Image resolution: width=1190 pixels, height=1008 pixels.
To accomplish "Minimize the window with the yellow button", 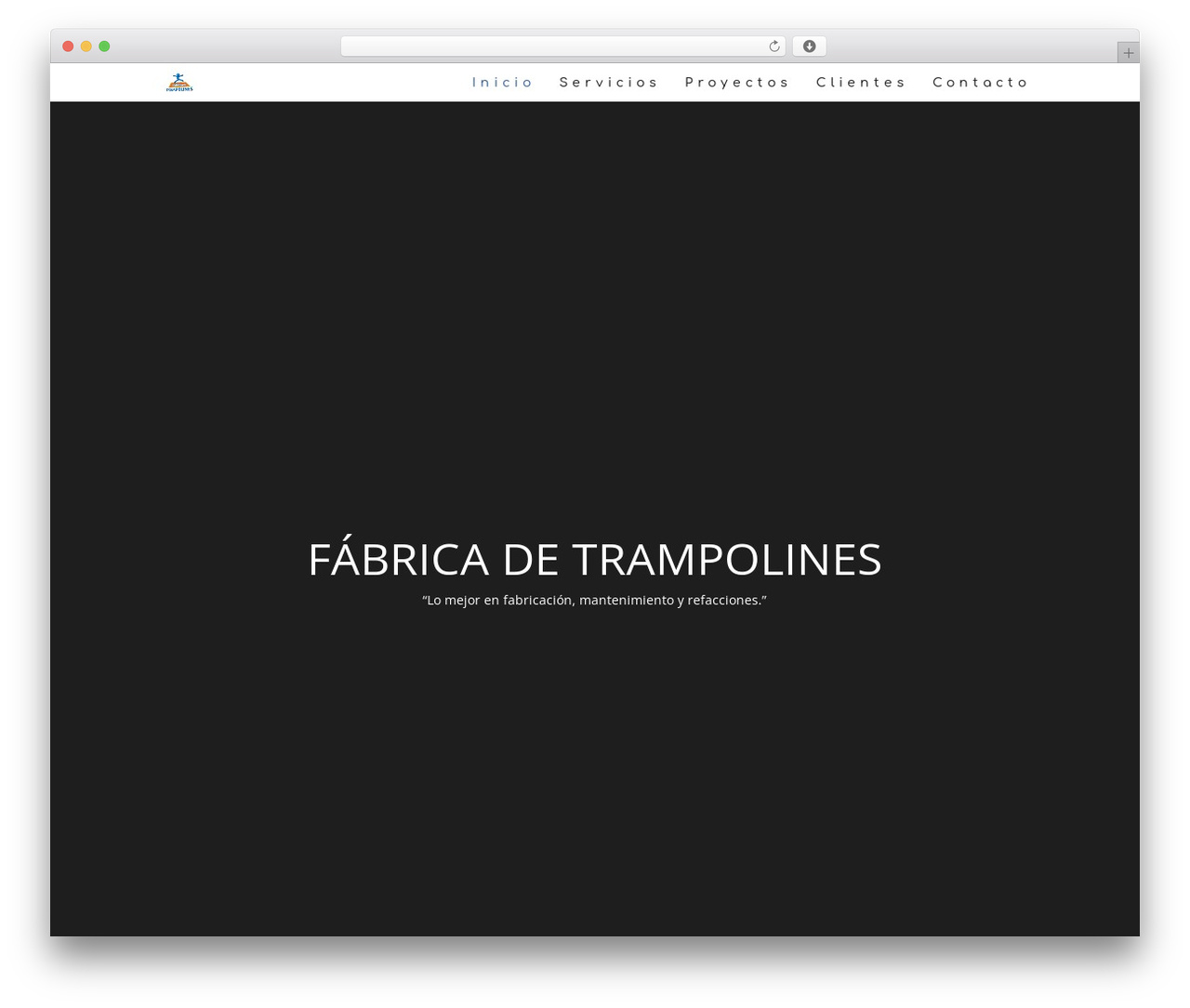I will 86,46.
